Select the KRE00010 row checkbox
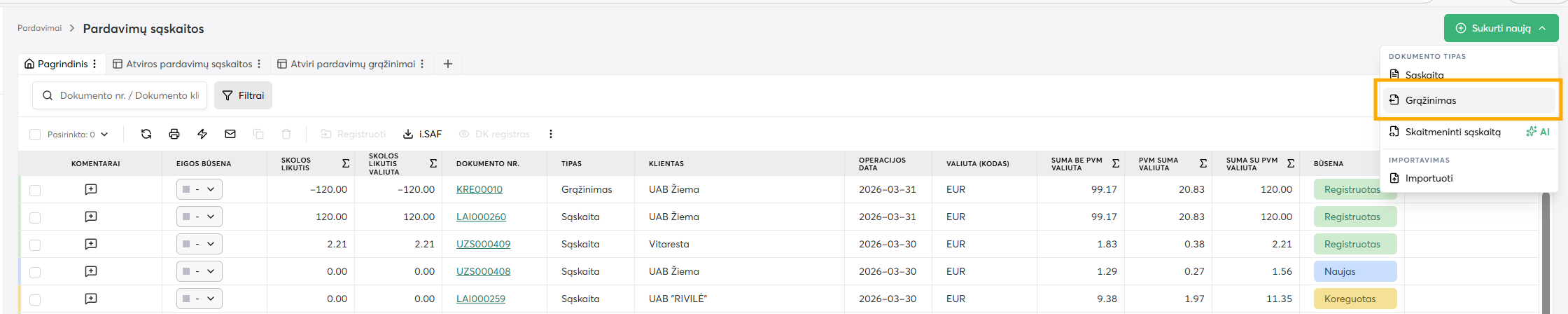The height and width of the screenshot is (314, 1568). (x=35, y=190)
